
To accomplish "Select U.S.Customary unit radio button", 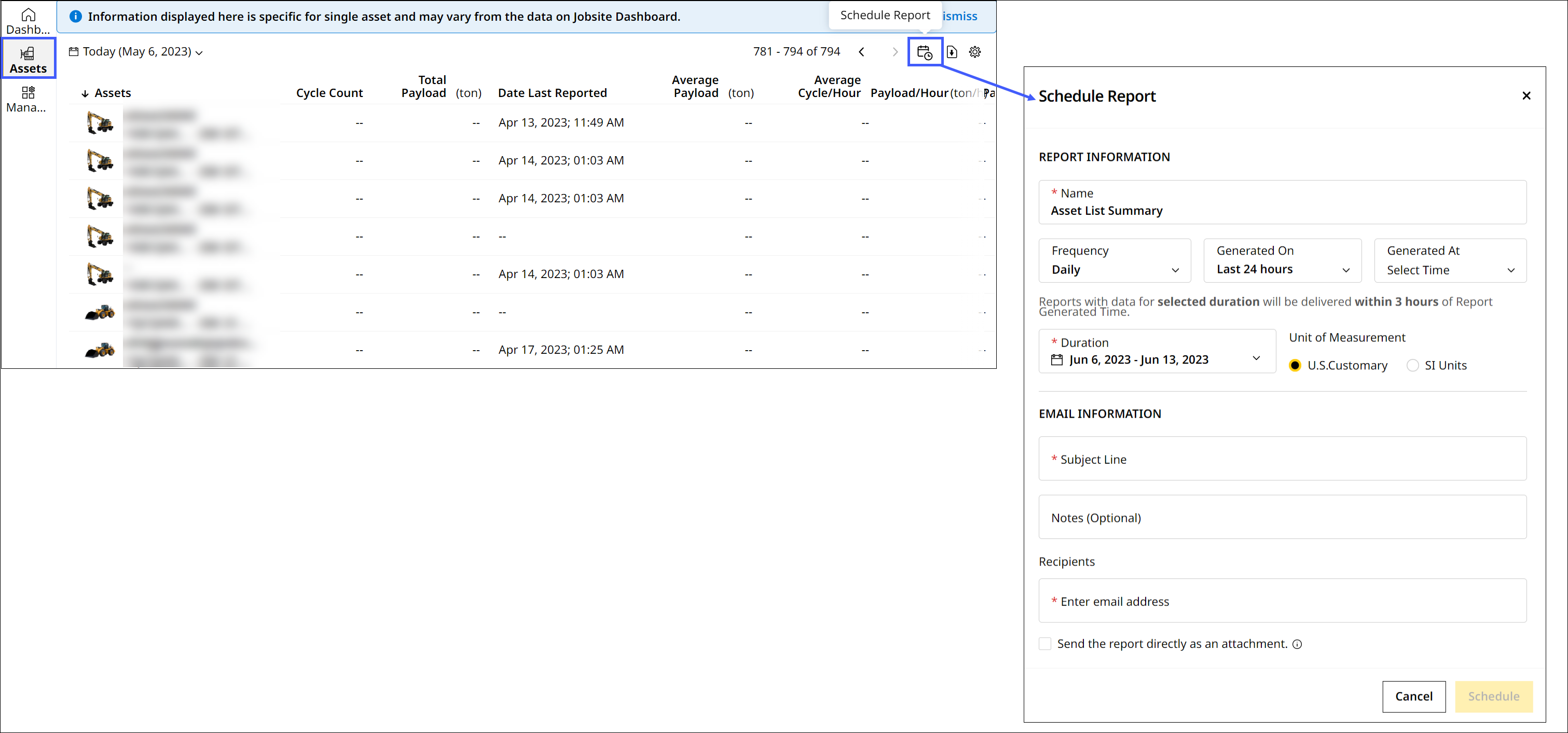I will pos(1295,365).
